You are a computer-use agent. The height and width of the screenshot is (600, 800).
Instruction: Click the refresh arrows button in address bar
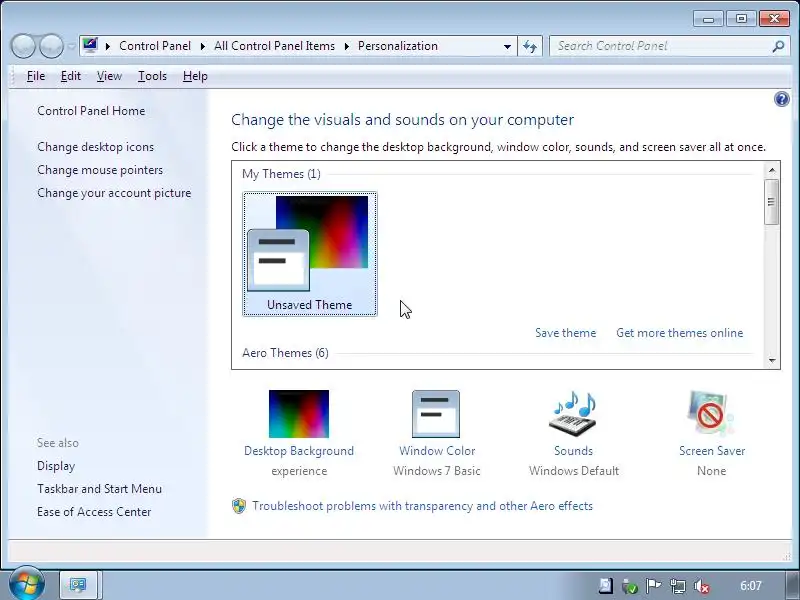530,46
